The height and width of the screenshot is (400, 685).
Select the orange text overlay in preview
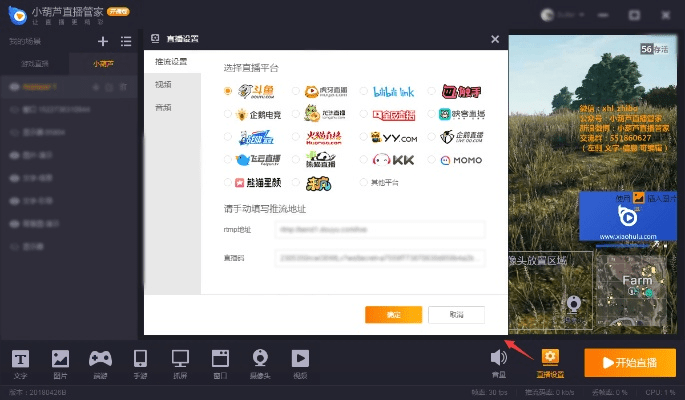pyautogui.click(x=624, y=128)
